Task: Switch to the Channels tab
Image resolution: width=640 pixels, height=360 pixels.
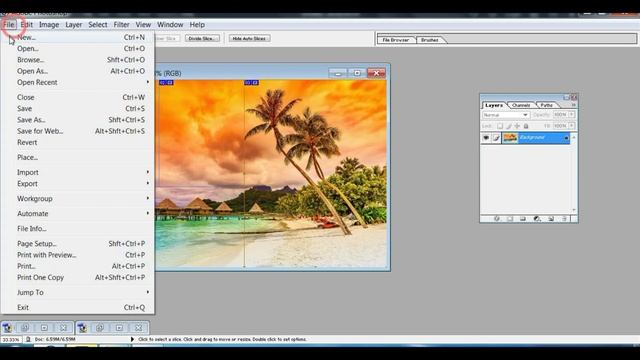Action: [521, 105]
